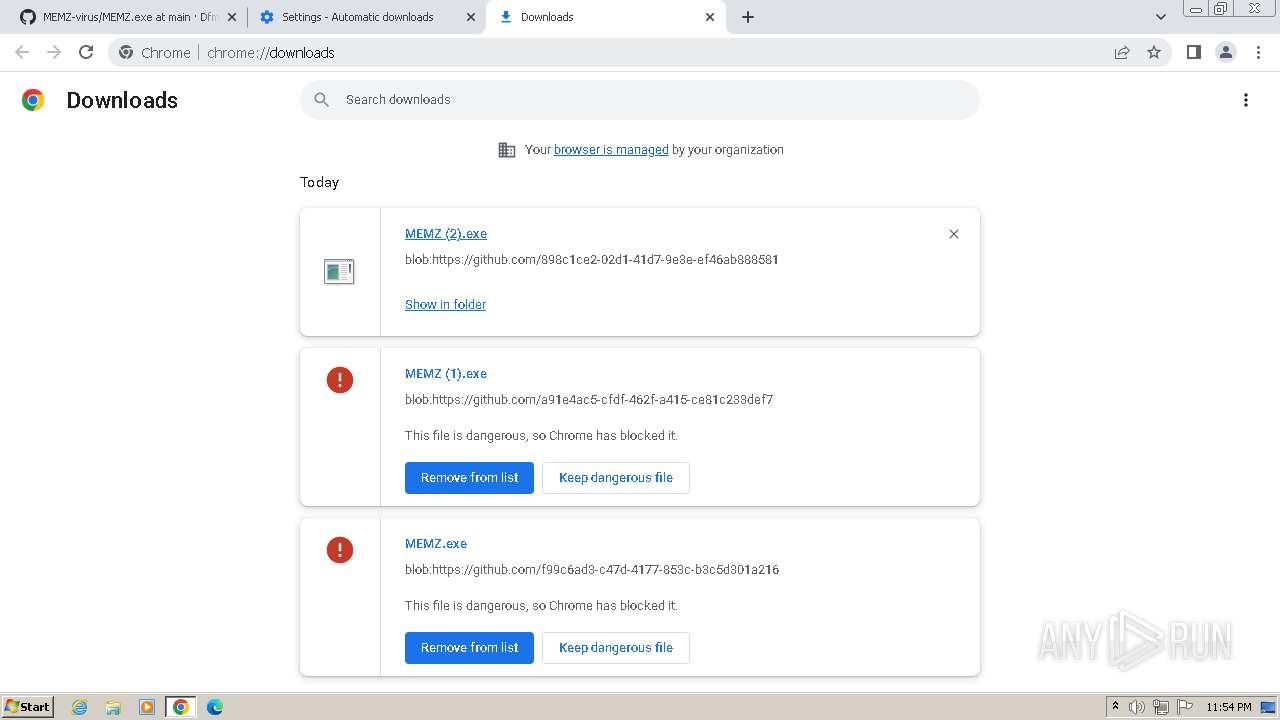Open the tab search dropdown arrow
This screenshot has width=1280, height=720.
[x=1161, y=17]
